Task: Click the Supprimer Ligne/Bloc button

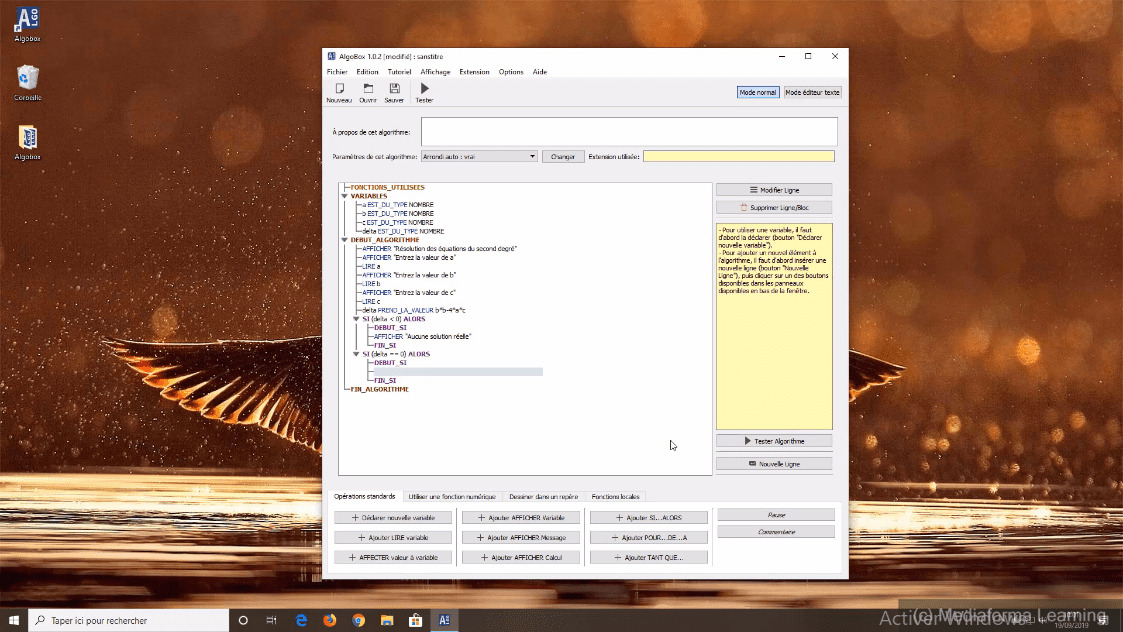Action: [773, 208]
